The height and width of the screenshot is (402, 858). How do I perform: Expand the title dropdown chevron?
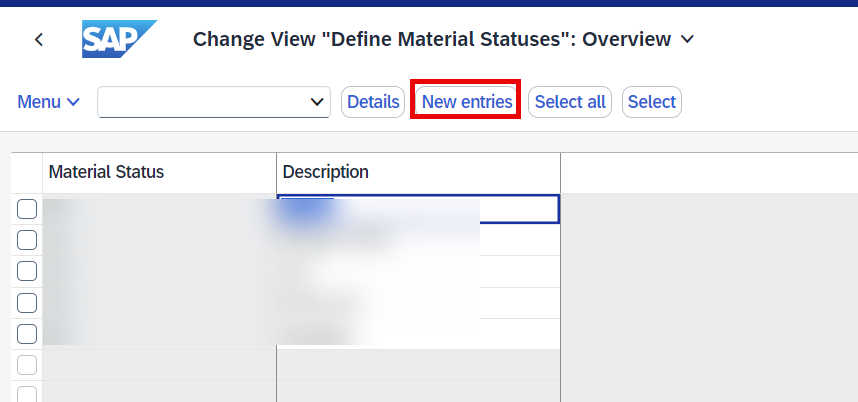pyautogui.click(x=687, y=39)
